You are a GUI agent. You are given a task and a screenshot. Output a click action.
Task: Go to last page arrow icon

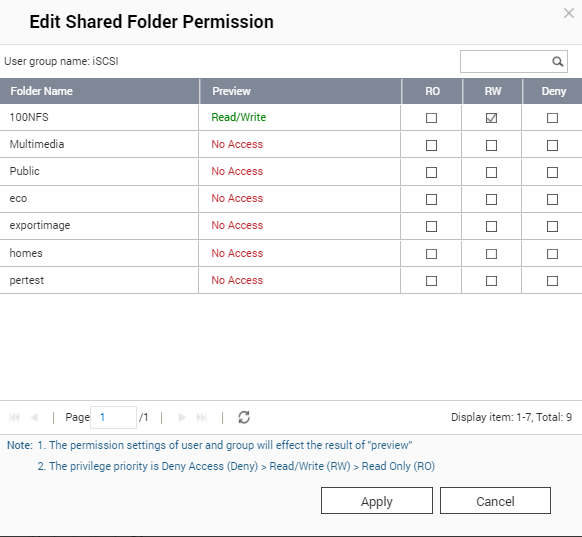click(x=202, y=418)
